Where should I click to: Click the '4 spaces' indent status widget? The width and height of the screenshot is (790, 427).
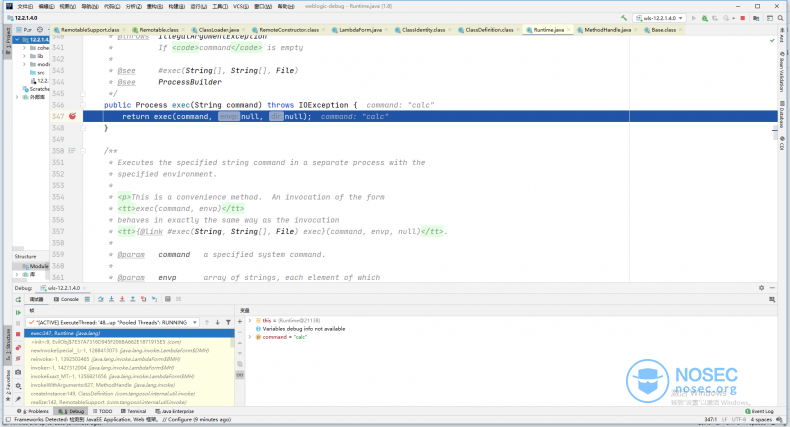761,419
